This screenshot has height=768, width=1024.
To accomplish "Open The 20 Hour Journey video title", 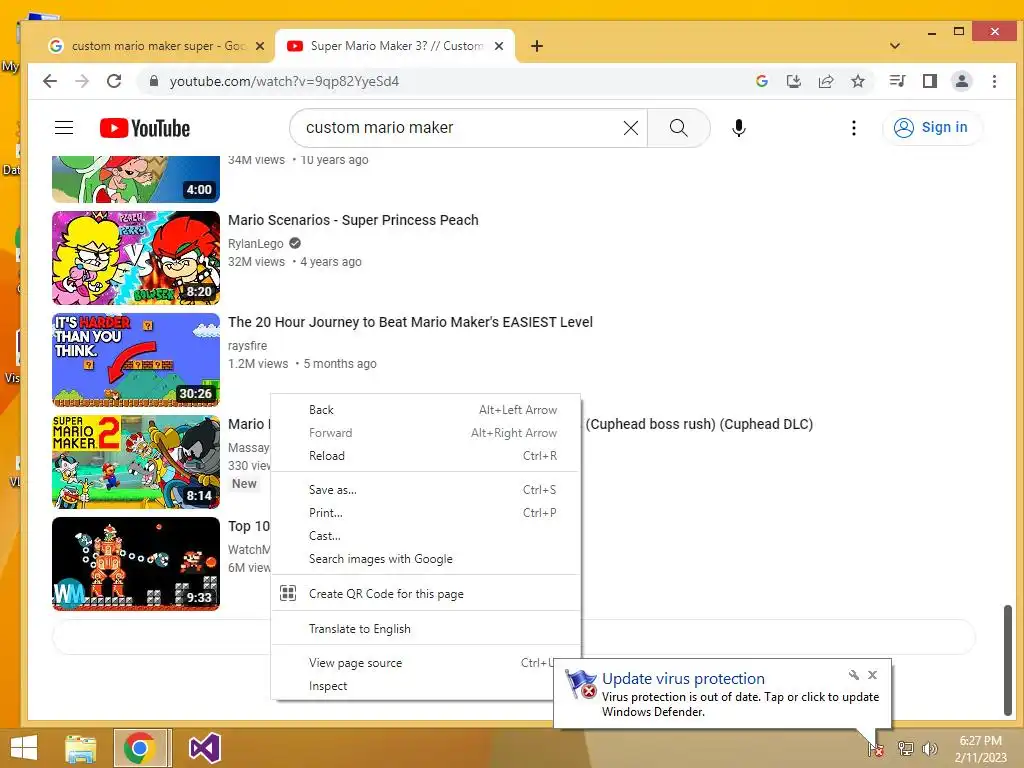I will point(410,322).
